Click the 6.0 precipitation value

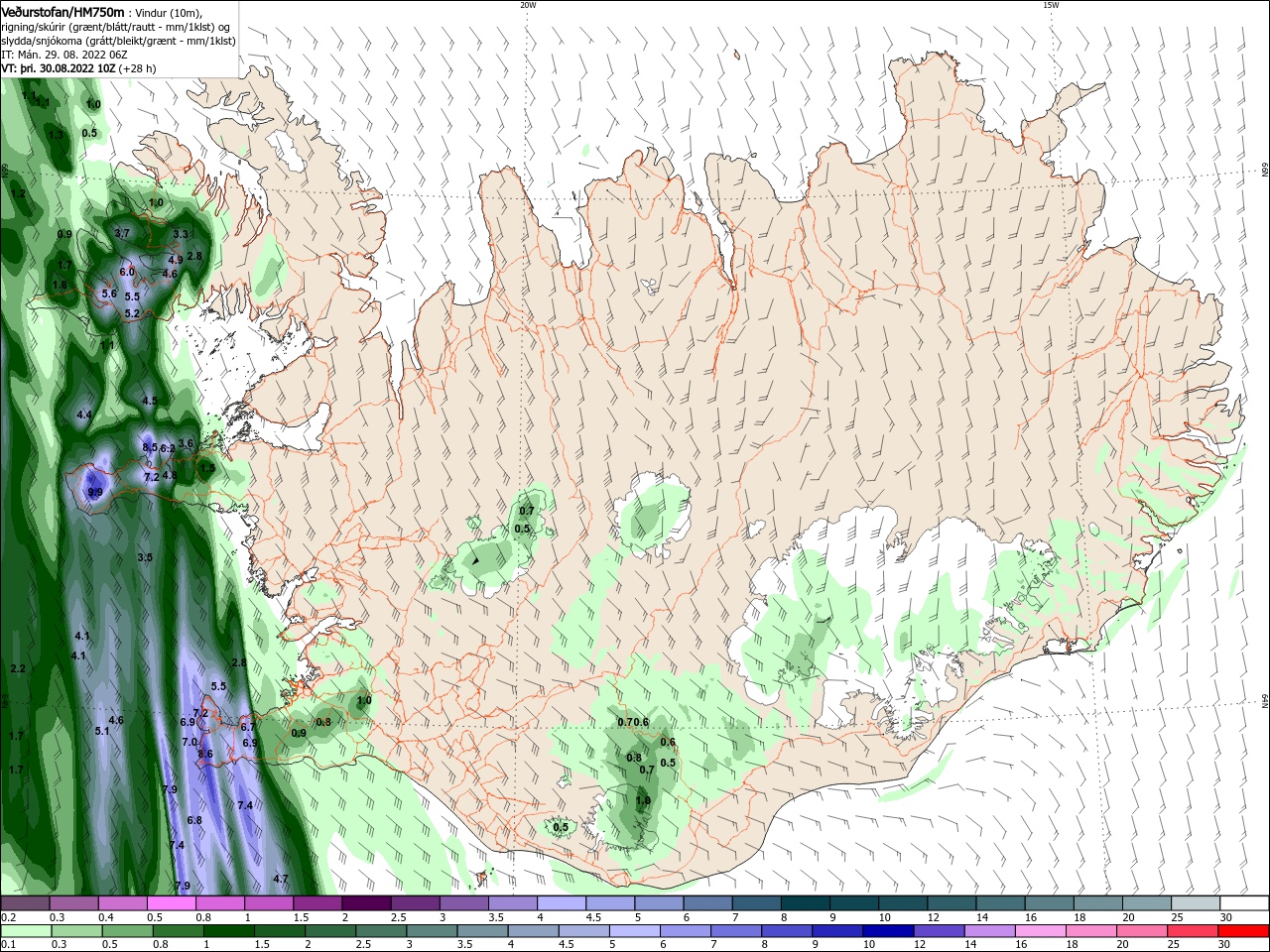127,272
